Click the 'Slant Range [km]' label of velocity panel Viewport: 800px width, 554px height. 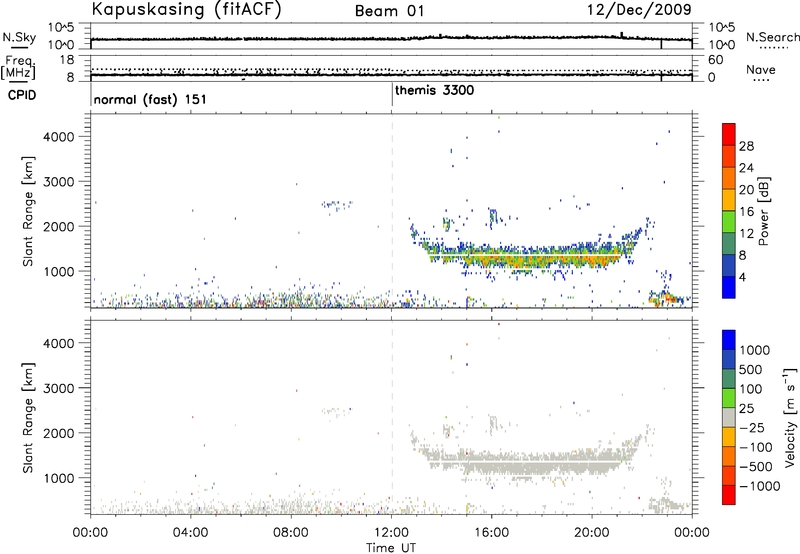pos(28,418)
